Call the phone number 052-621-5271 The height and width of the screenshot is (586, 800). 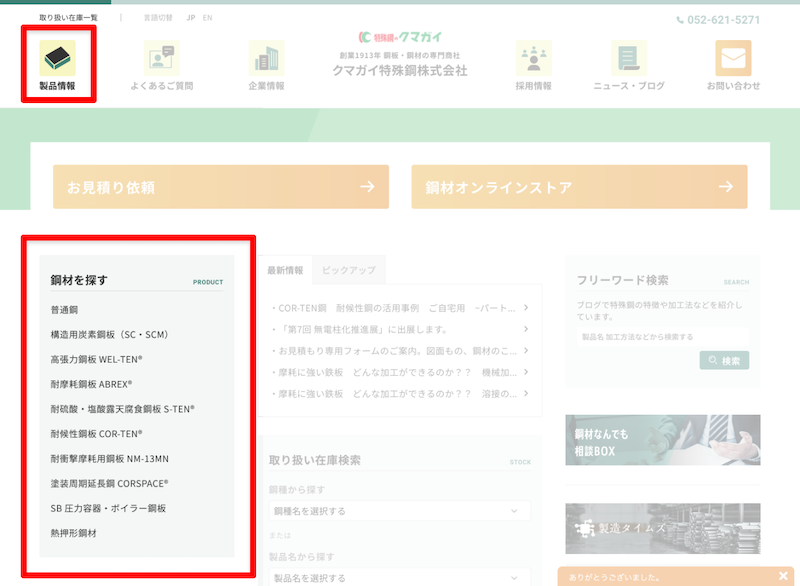click(723, 20)
